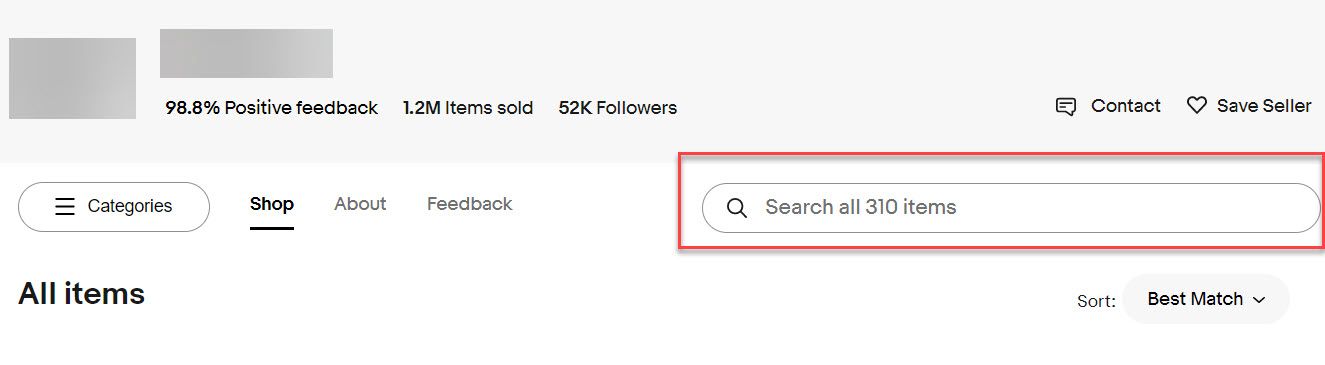1325x365 pixels.
Task: Click the Contact link text
Action: pos(1126,106)
